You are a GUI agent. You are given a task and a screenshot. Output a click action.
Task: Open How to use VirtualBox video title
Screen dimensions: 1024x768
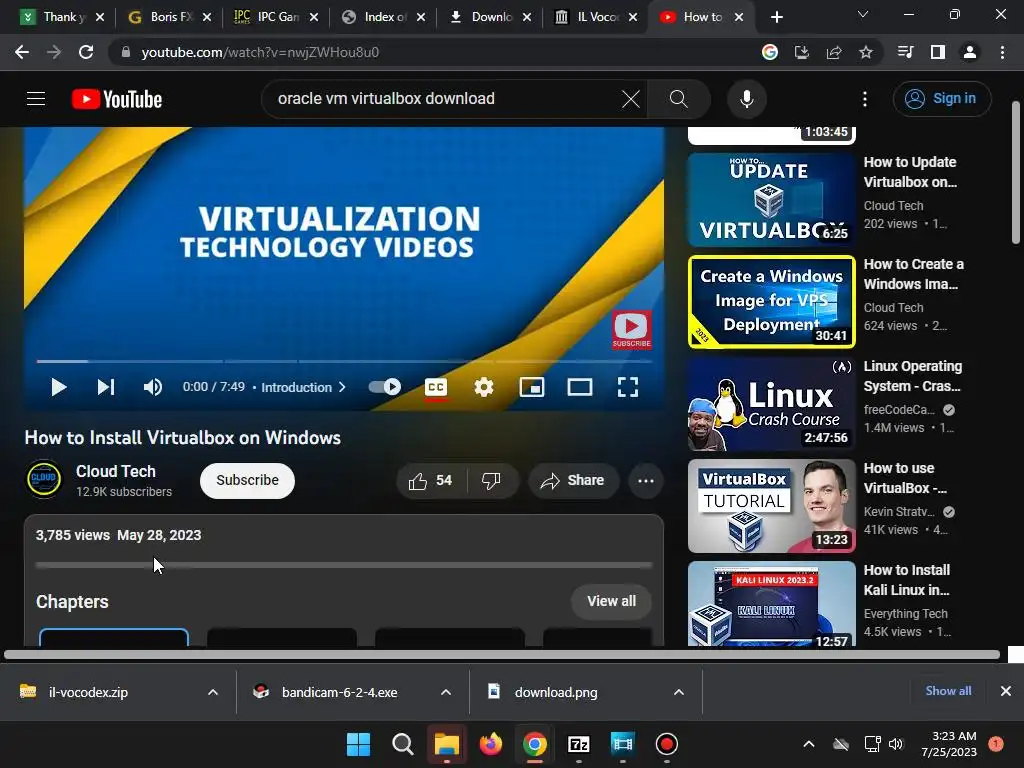[905, 478]
